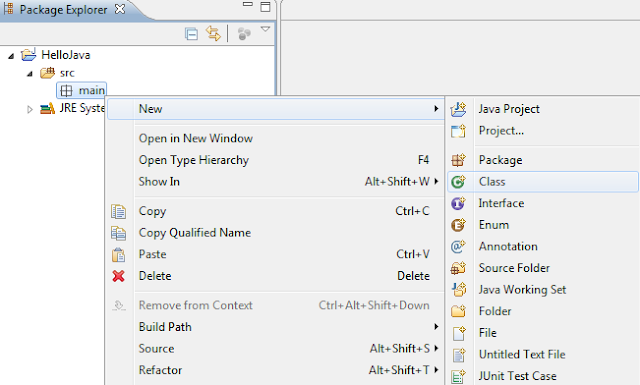Screen dimensions: 640x385
Task: Click the Package icon in the submenu
Action: click(x=458, y=160)
